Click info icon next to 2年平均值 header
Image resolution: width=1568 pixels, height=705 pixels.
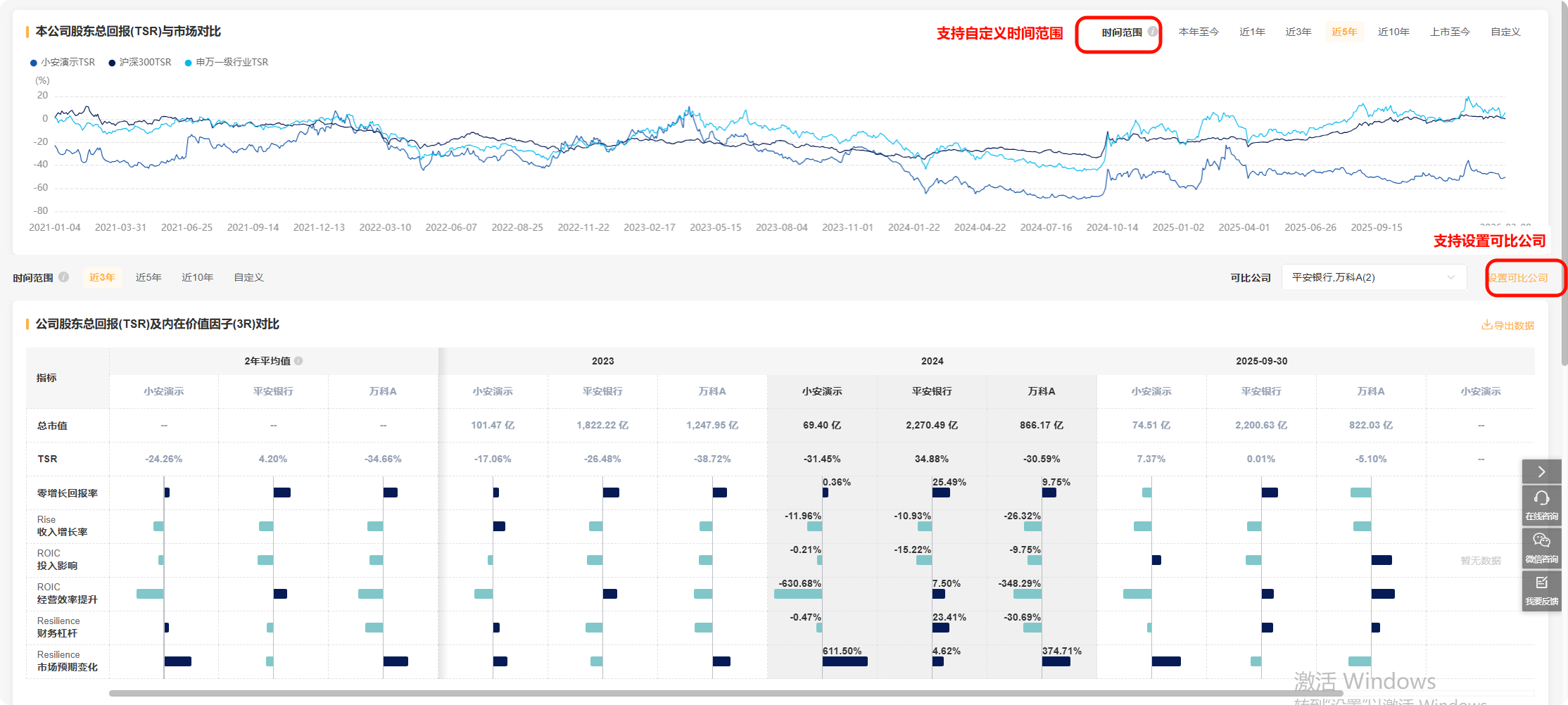299,361
